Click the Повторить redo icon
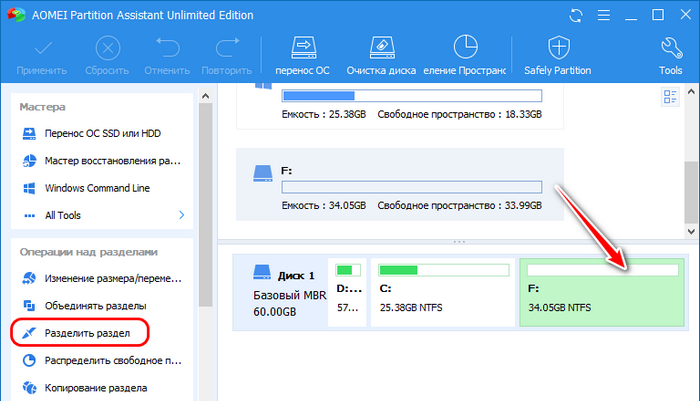This screenshot has height=401, width=700. (227, 47)
